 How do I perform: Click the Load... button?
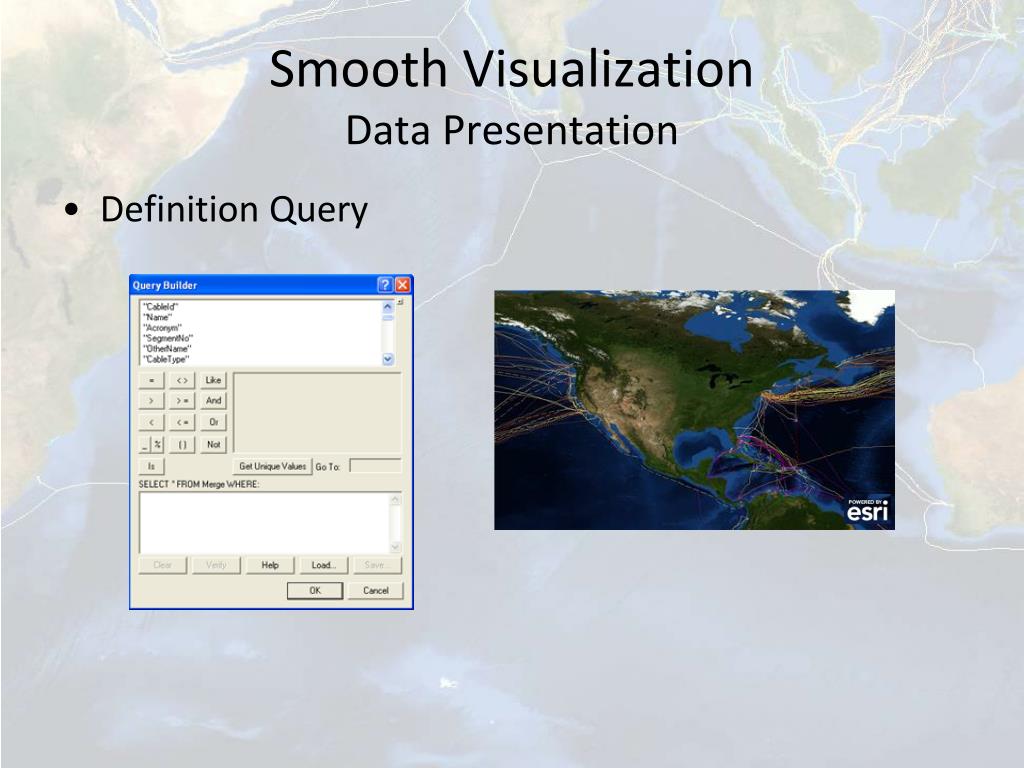pyautogui.click(x=323, y=566)
